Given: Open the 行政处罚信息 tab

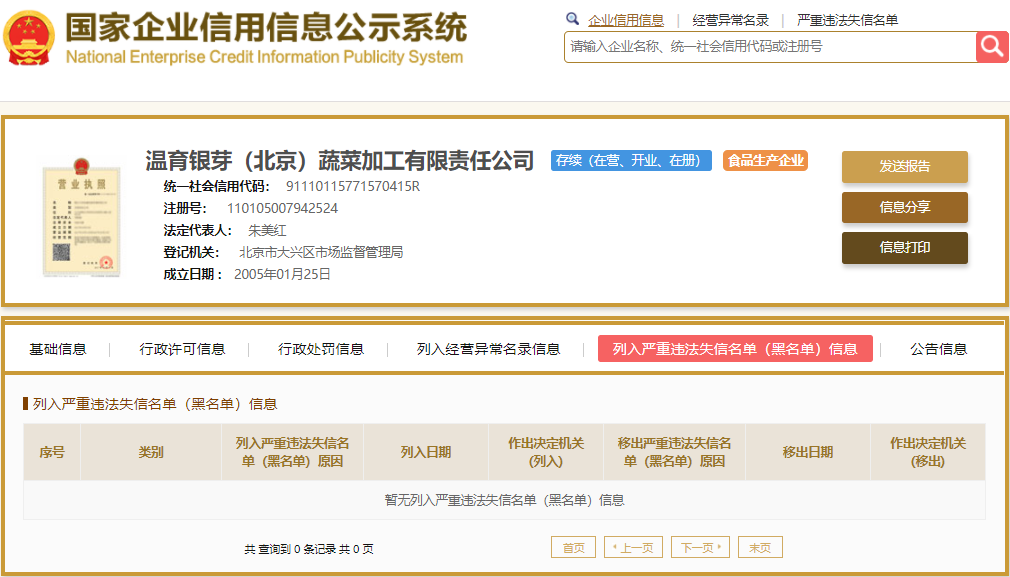Looking at the screenshot, I should 321,349.
